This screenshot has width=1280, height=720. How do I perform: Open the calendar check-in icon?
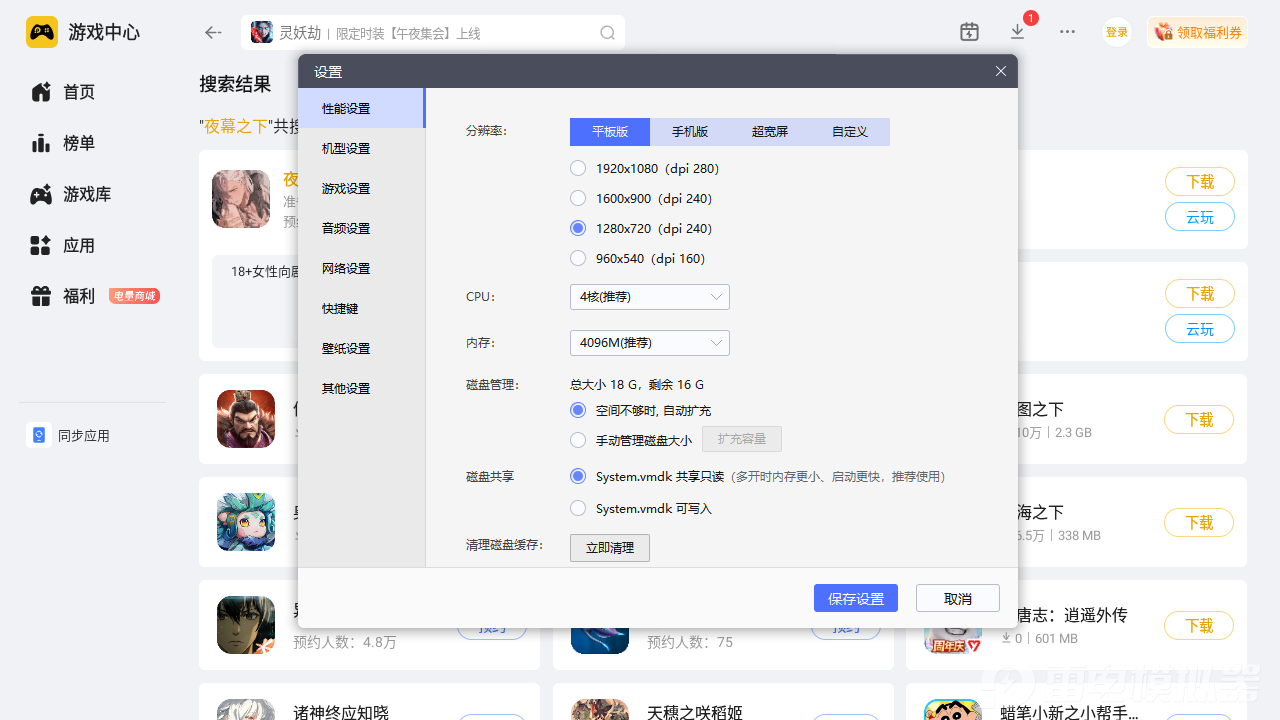pyautogui.click(x=969, y=32)
